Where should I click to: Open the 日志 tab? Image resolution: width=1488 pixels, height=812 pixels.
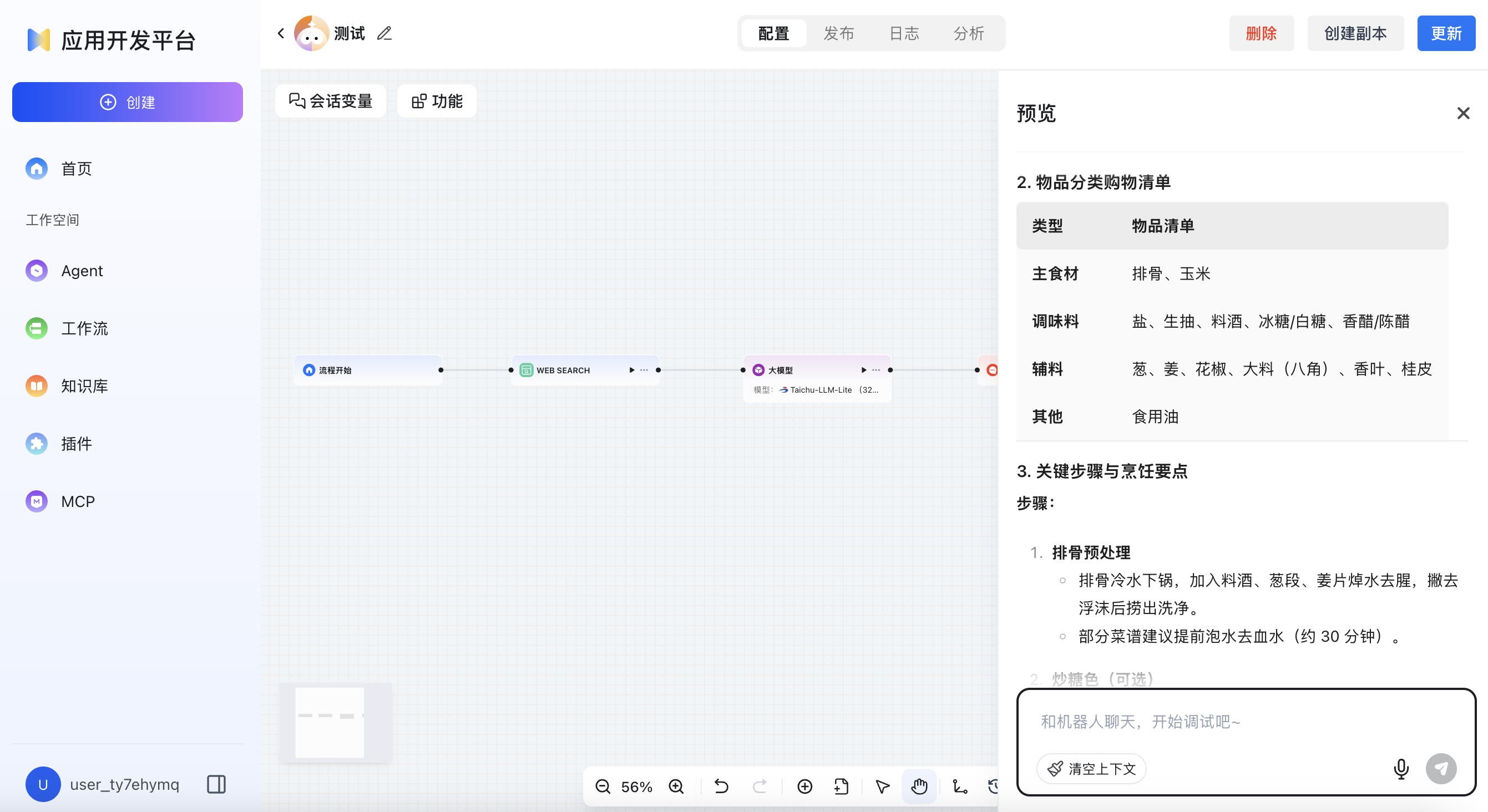click(903, 33)
